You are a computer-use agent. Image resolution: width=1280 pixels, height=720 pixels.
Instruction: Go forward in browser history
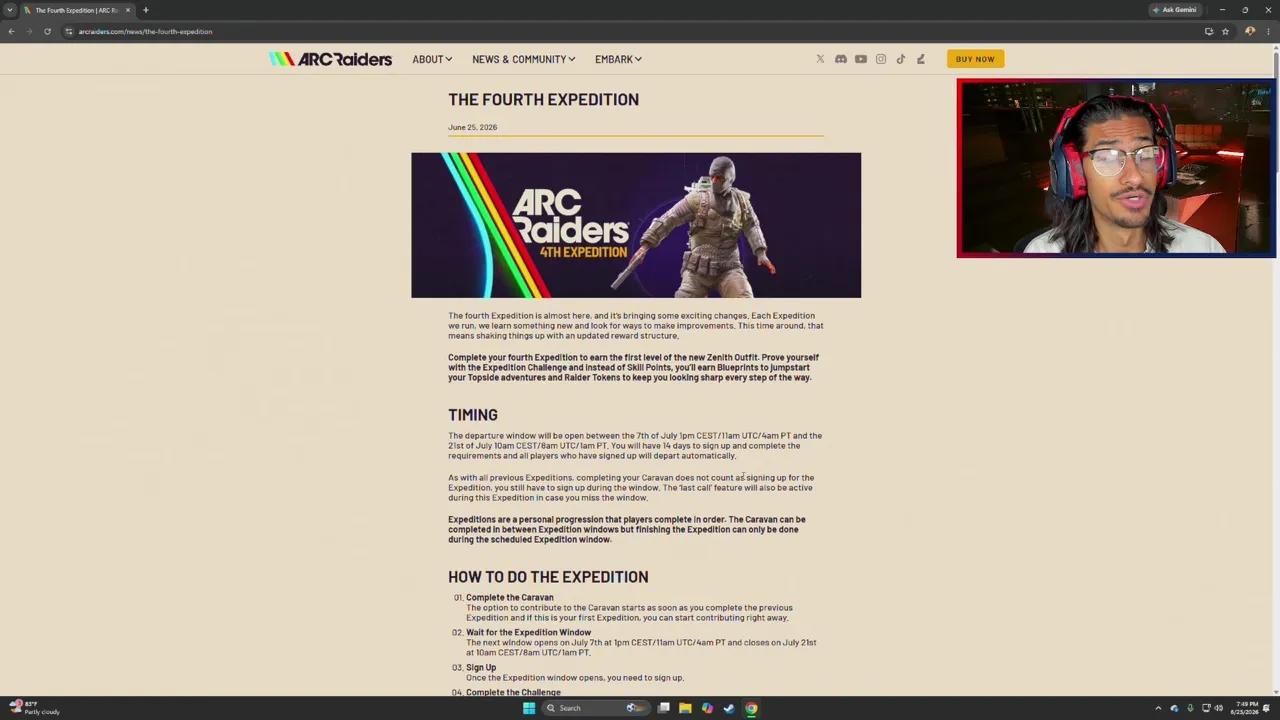pyautogui.click(x=29, y=31)
